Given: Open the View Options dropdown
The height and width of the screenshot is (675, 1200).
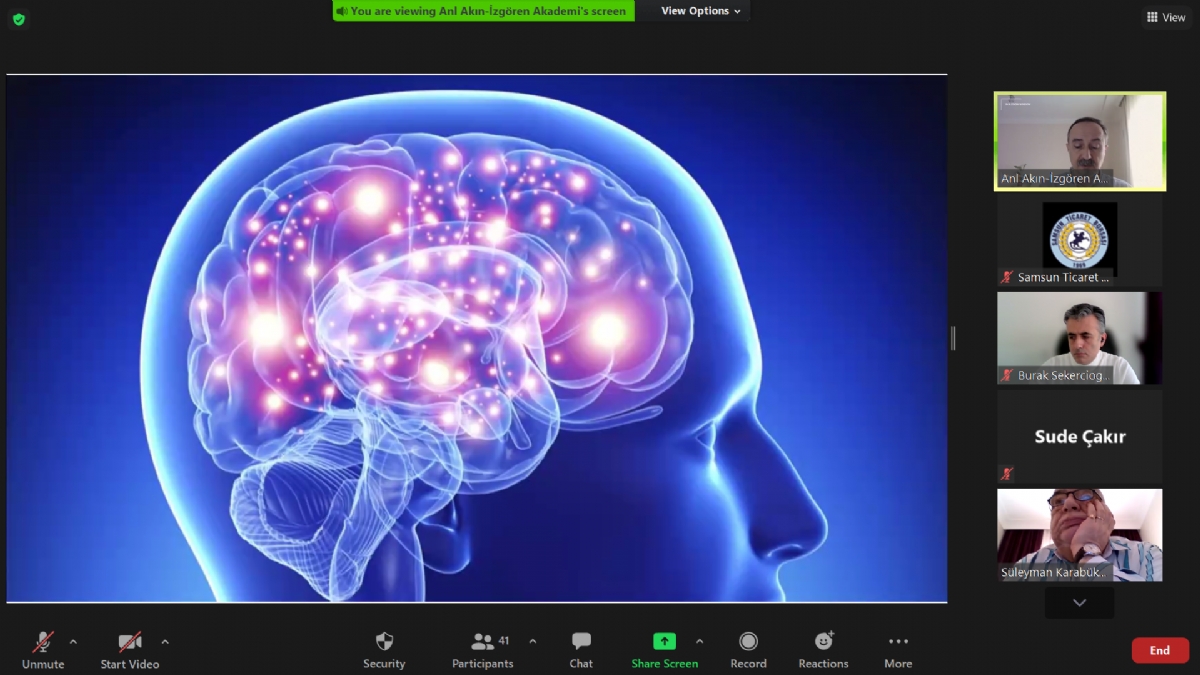Looking at the screenshot, I should point(701,11).
